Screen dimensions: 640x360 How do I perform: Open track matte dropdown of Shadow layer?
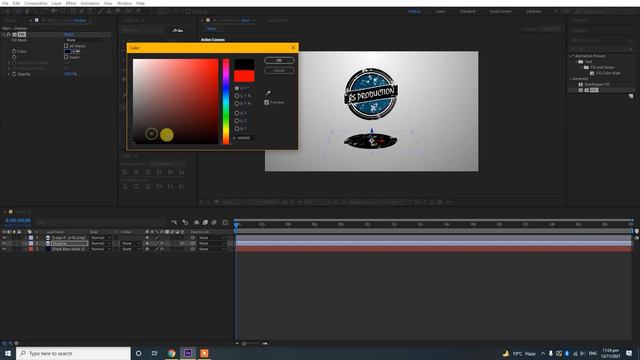click(130, 243)
